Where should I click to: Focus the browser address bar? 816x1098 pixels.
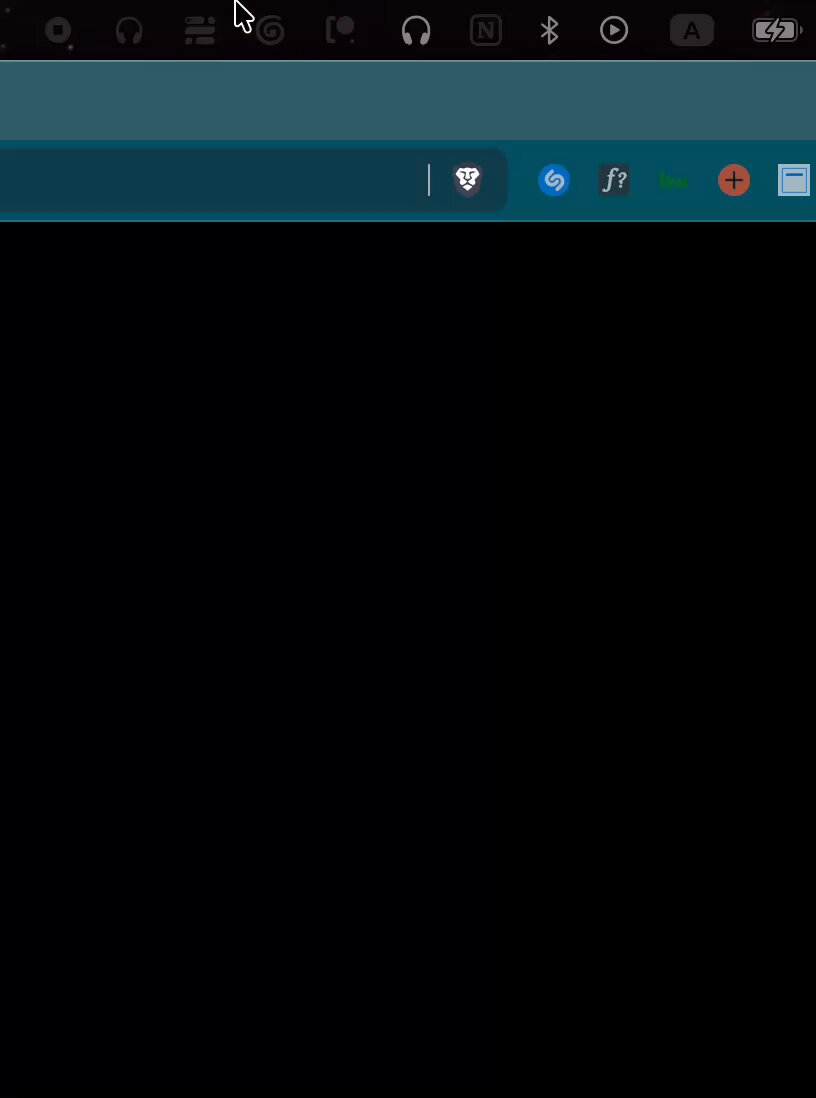[x=253, y=180]
